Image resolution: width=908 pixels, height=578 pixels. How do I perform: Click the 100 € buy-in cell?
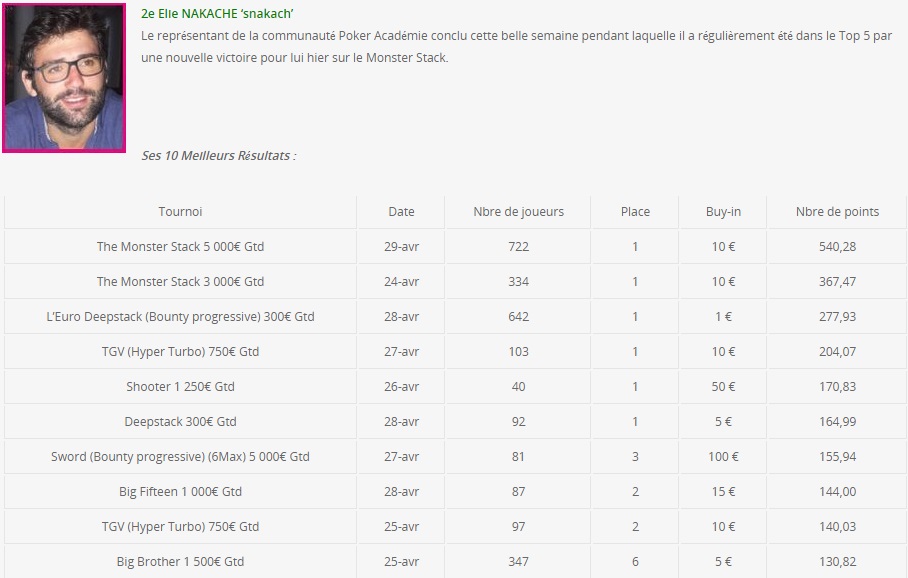point(723,457)
